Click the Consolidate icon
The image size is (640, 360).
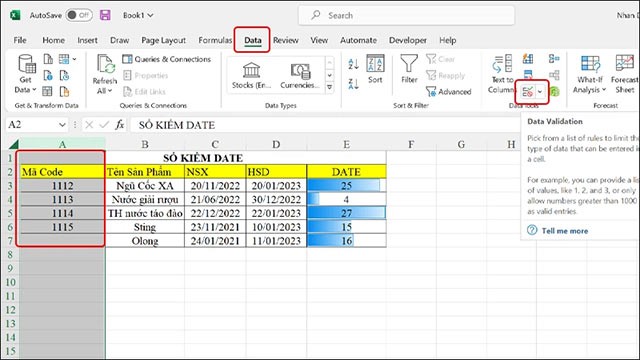pyautogui.click(x=554, y=59)
